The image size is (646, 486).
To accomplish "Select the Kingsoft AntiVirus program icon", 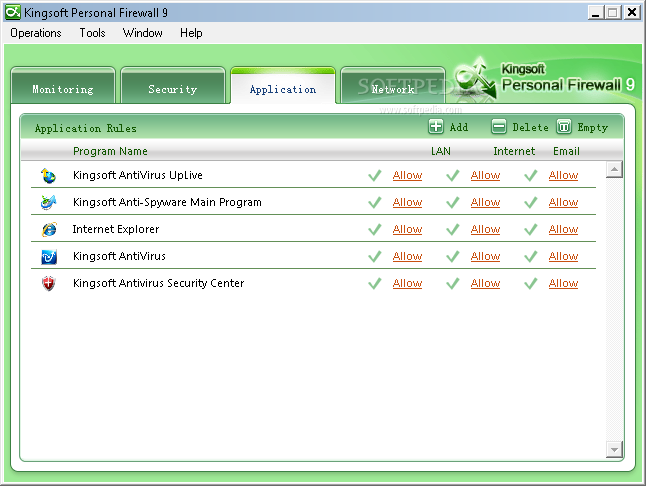I will coord(49,257).
